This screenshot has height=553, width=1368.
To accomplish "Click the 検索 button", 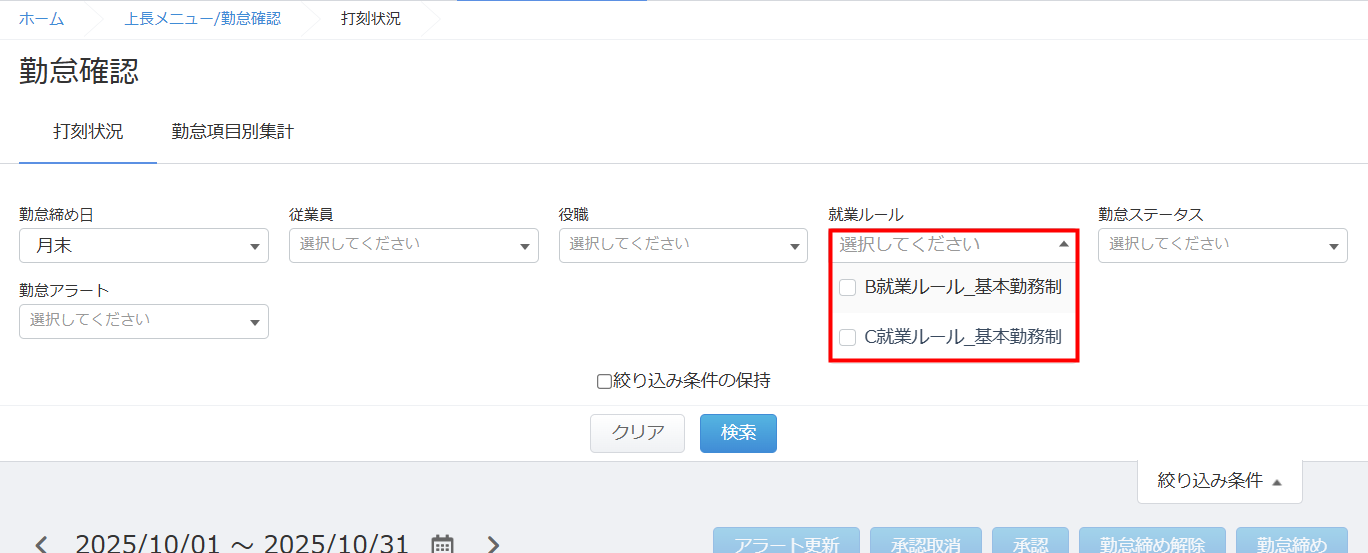I will [x=738, y=433].
